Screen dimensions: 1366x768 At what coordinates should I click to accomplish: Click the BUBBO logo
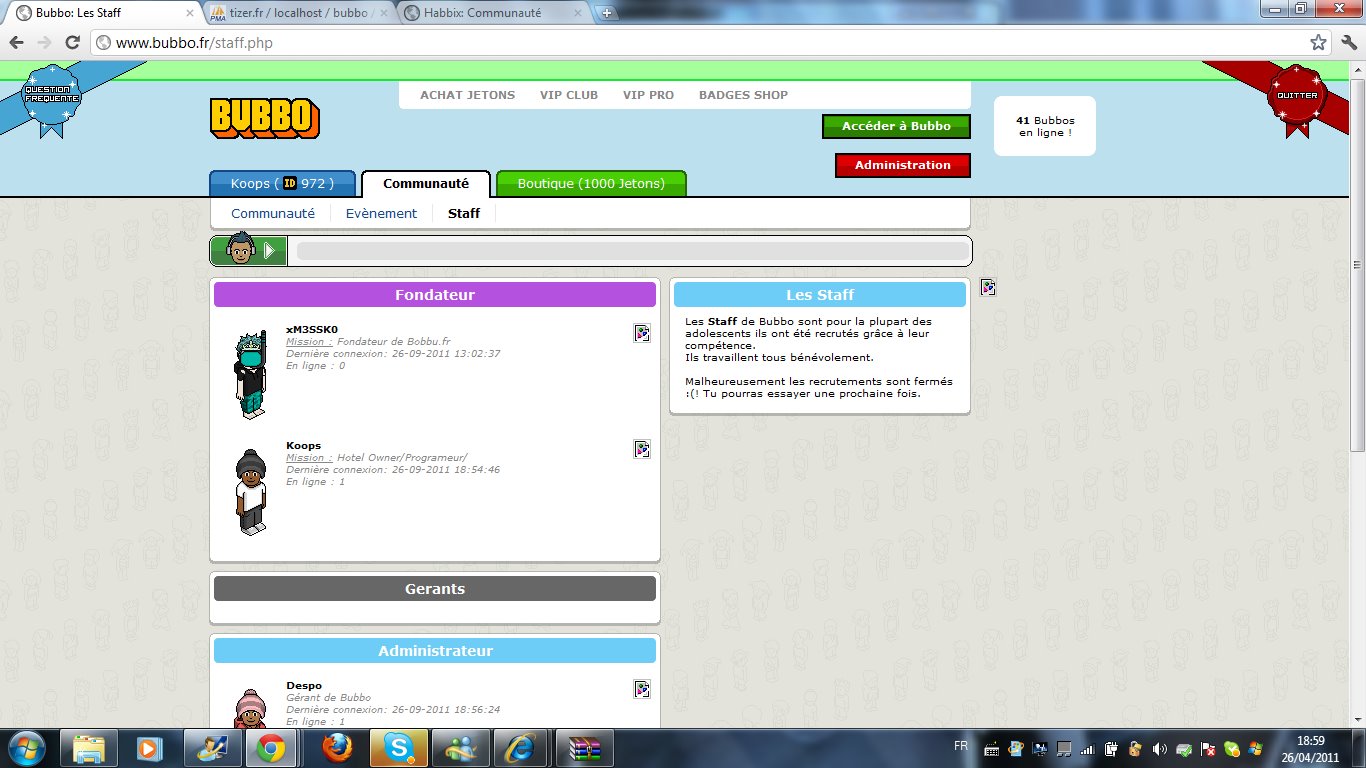pos(265,118)
